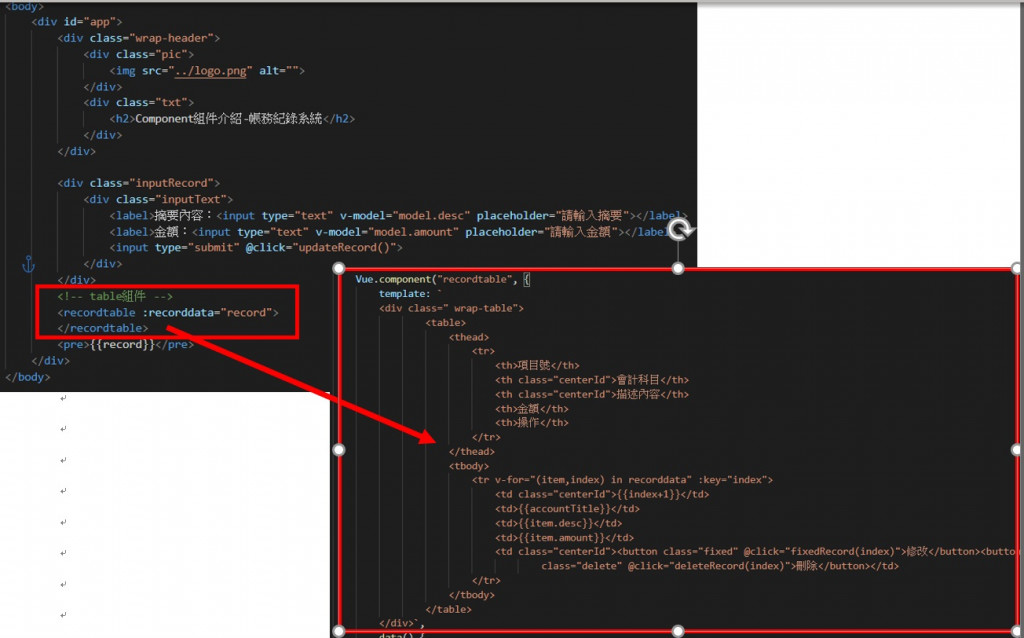The image size is (1024, 638).
Task: Click the bottom-left corner sizing handle of selected image
Action: [338, 631]
